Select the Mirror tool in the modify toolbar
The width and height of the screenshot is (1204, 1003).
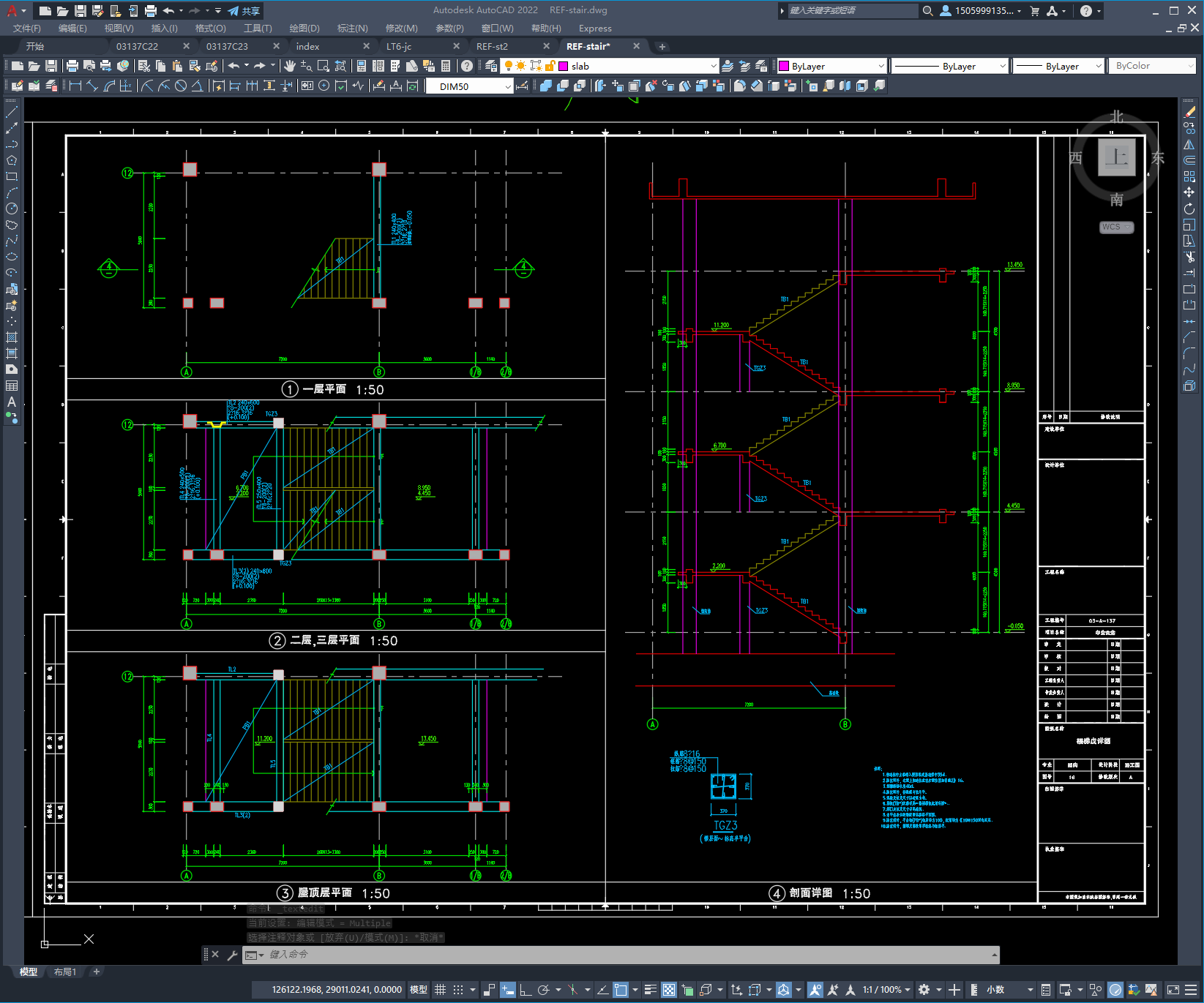(1189, 144)
